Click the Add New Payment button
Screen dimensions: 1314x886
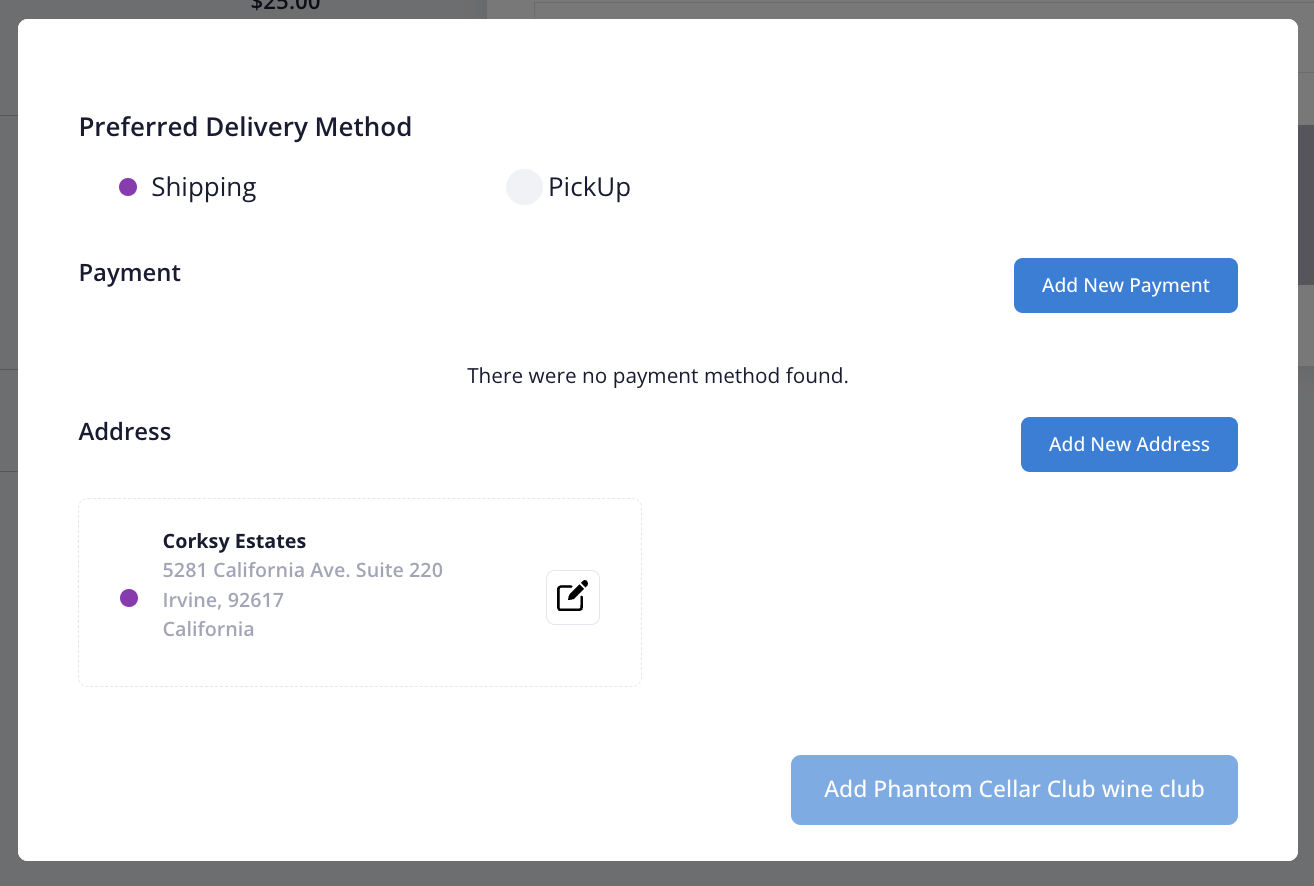(1125, 286)
